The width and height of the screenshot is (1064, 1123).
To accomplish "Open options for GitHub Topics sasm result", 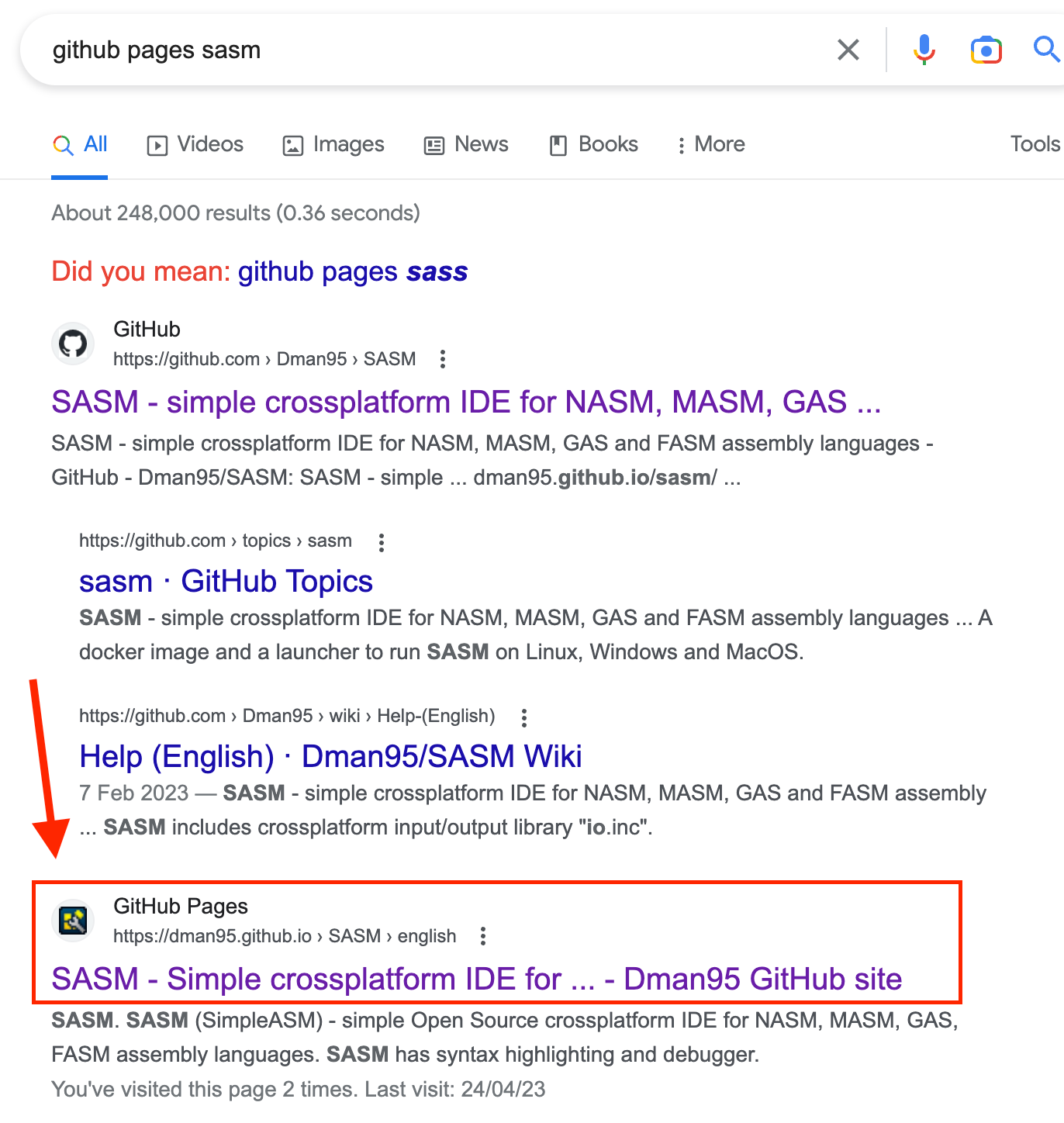I will coord(381,542).
